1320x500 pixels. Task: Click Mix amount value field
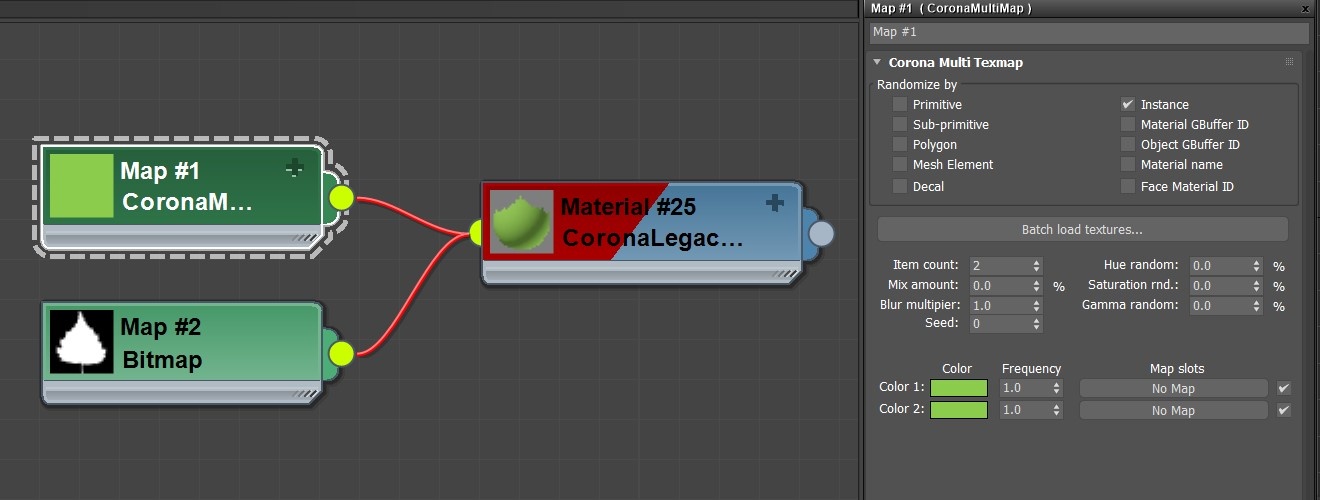pyautogui.click(x=998, y=286)
